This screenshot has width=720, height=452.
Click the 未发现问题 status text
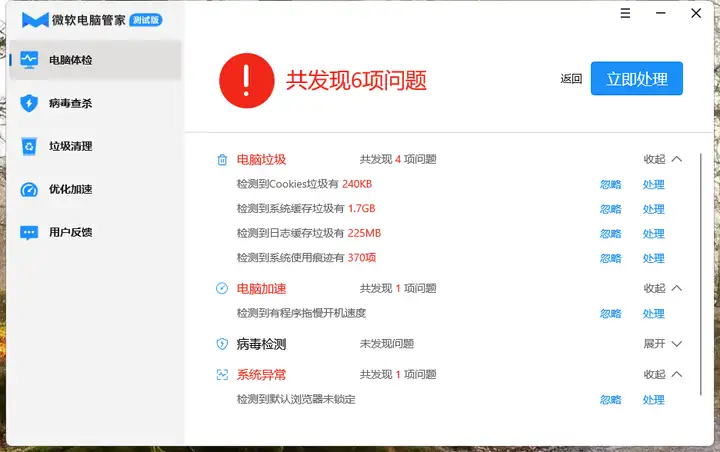(387, 344)
